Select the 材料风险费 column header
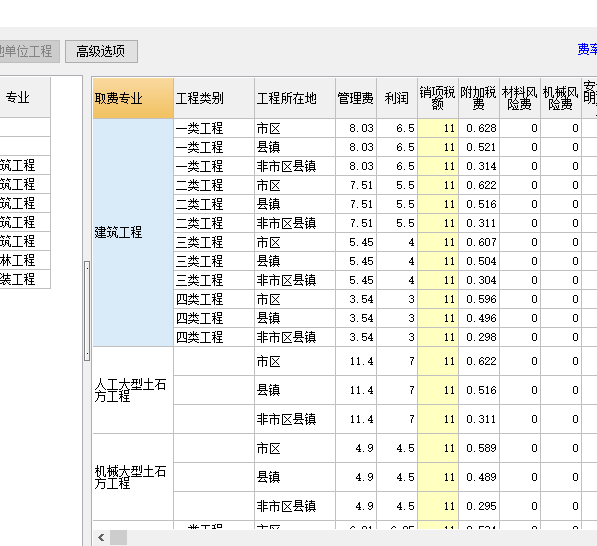 (x=520, y=98)
